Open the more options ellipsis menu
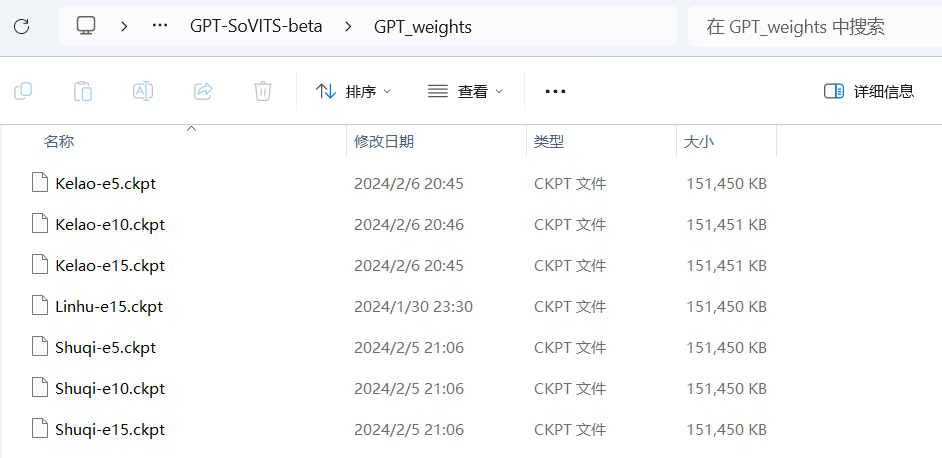 coord(555,91)
